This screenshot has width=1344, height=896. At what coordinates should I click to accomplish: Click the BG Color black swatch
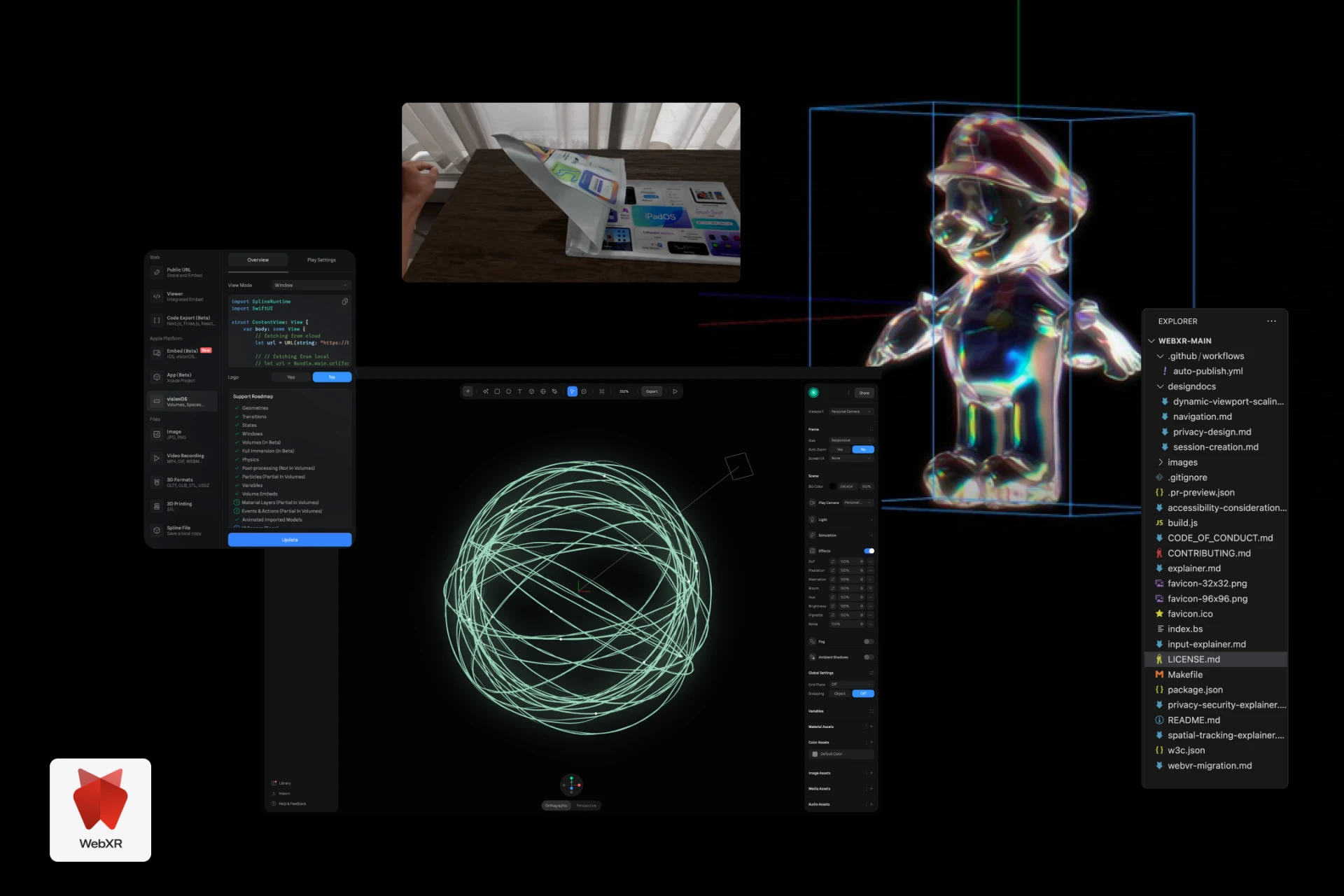pos(833,486)
